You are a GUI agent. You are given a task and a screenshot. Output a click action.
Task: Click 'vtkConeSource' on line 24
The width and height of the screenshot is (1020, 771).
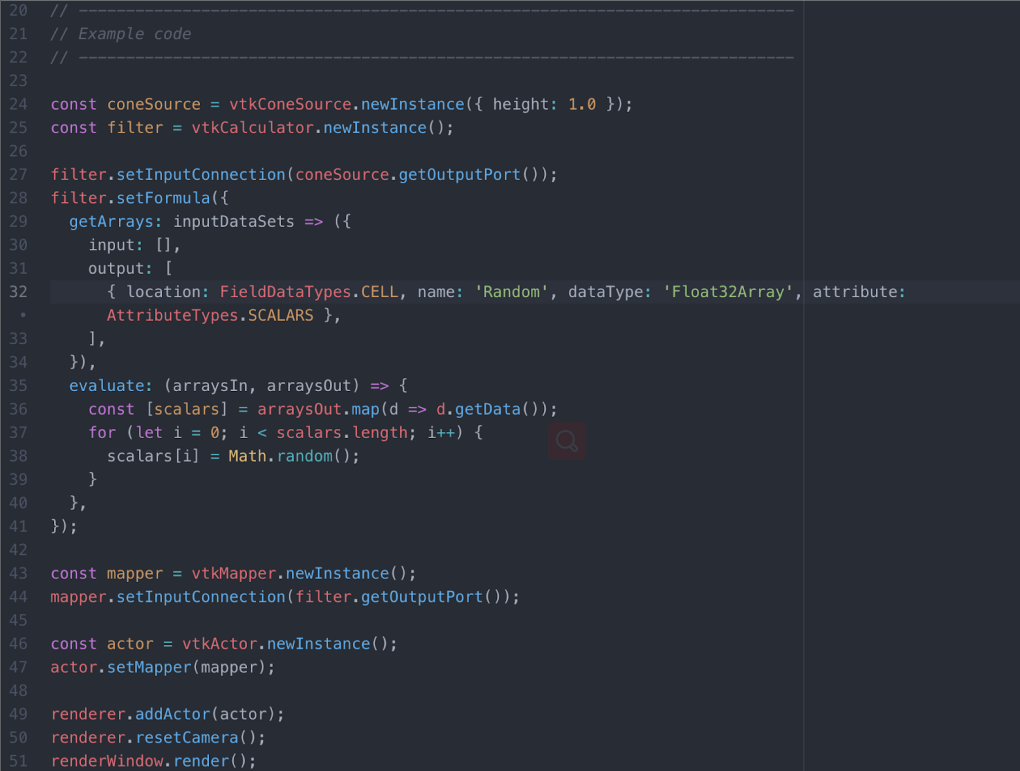click(x=290, y=104)
